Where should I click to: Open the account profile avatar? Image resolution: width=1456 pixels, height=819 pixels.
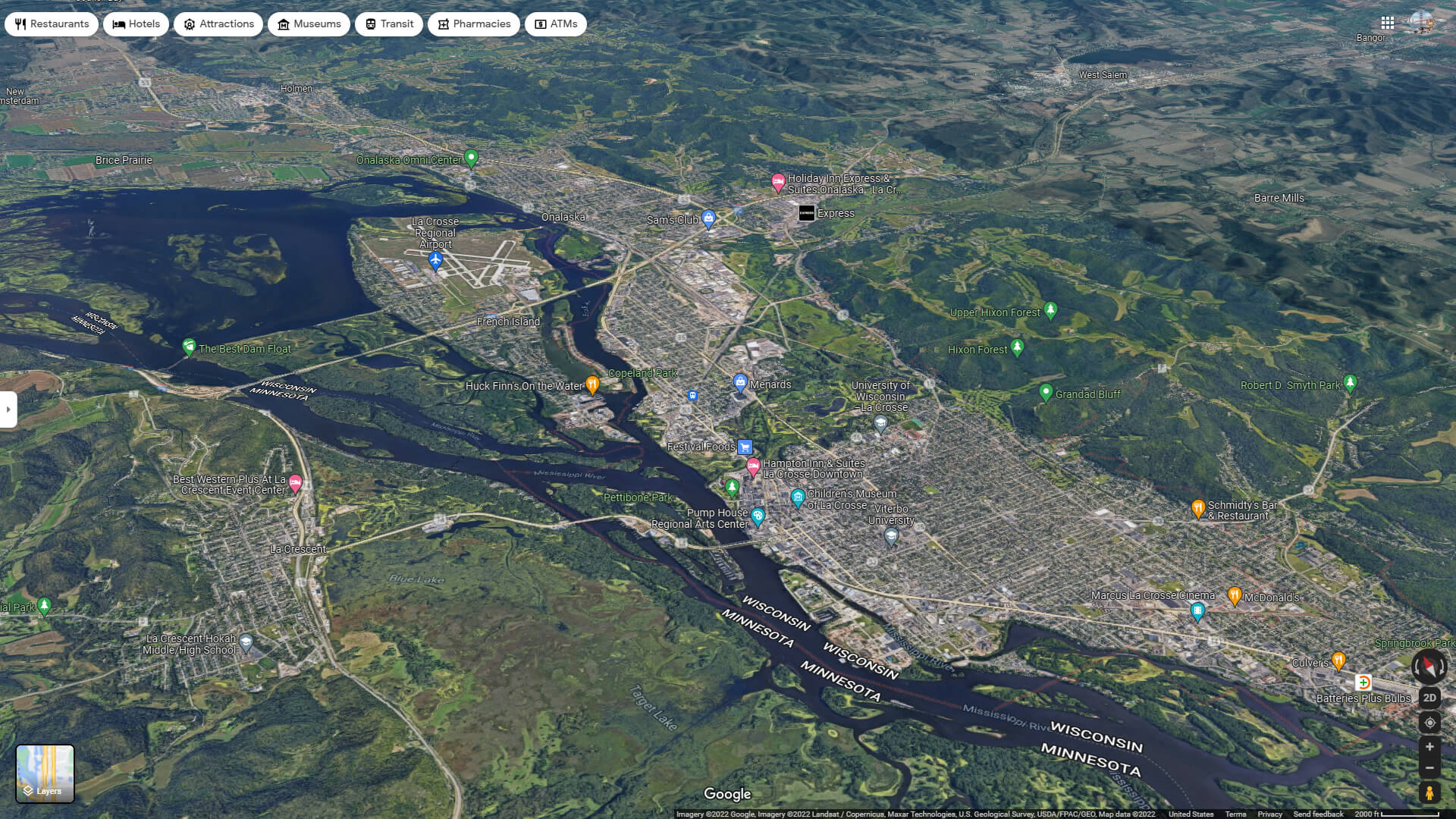point(1422,23)
